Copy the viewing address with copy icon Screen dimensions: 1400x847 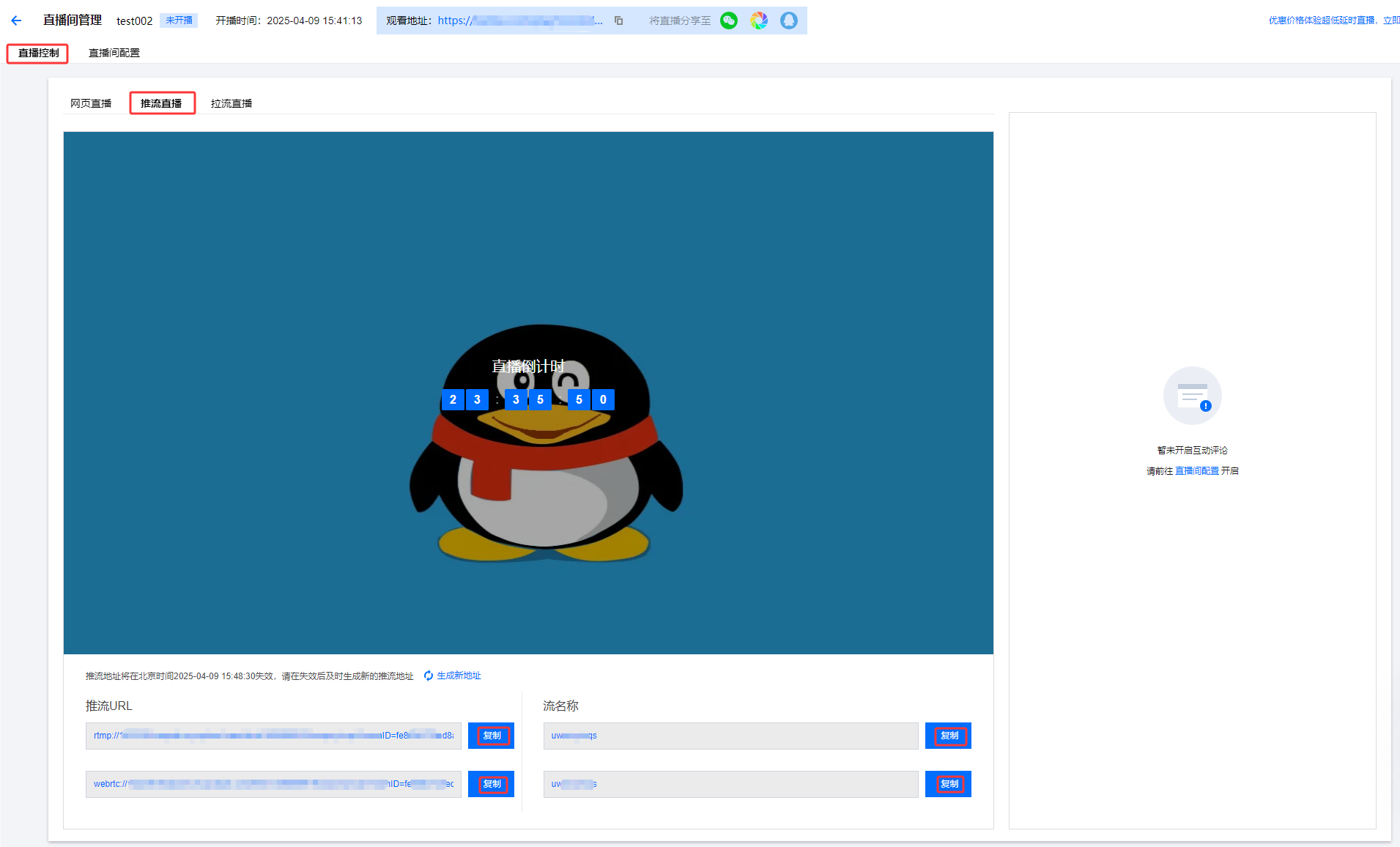click(618, 21)
